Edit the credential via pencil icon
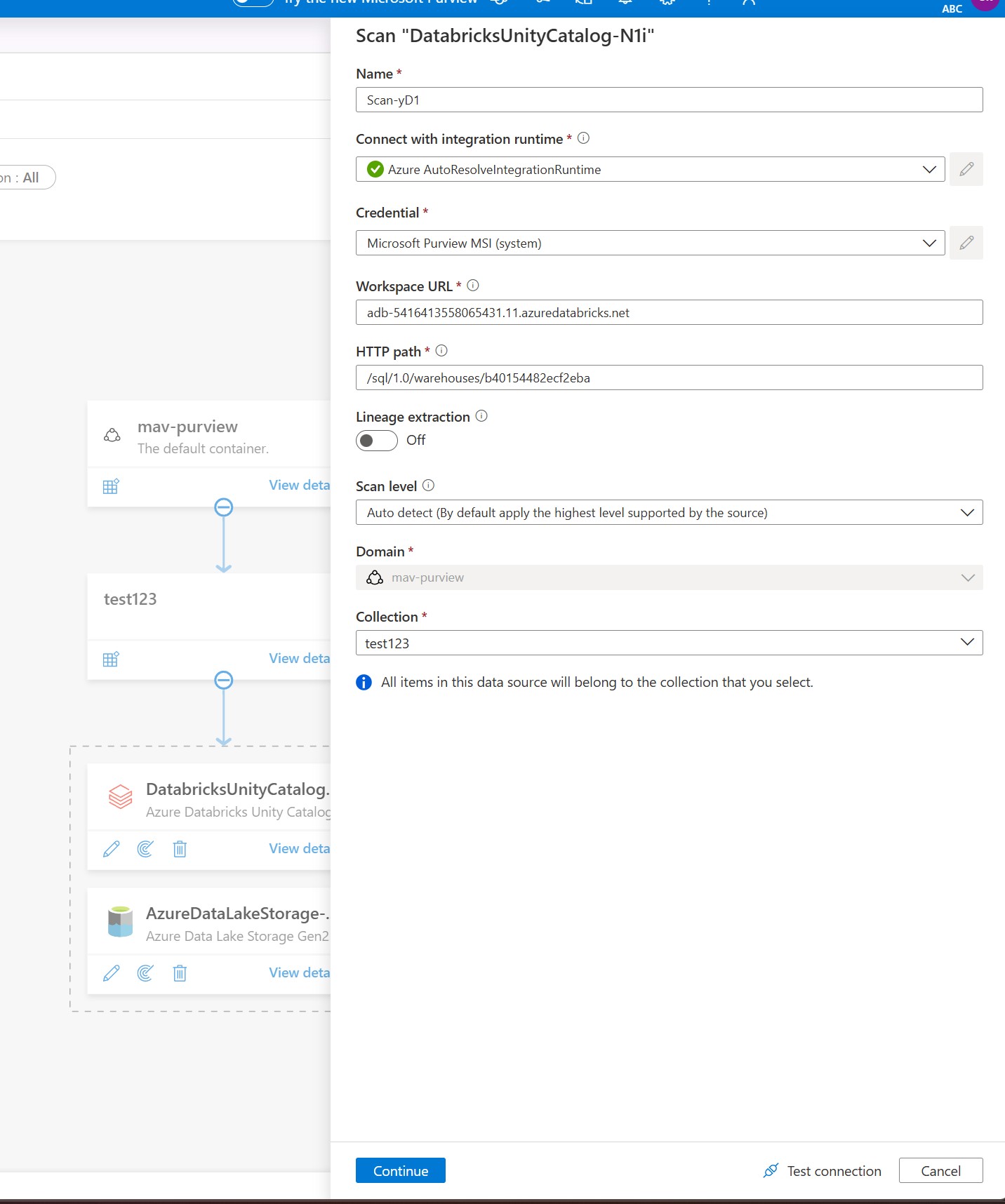The width and height of the screenshot is (1005, 1204). click(966, 243)
